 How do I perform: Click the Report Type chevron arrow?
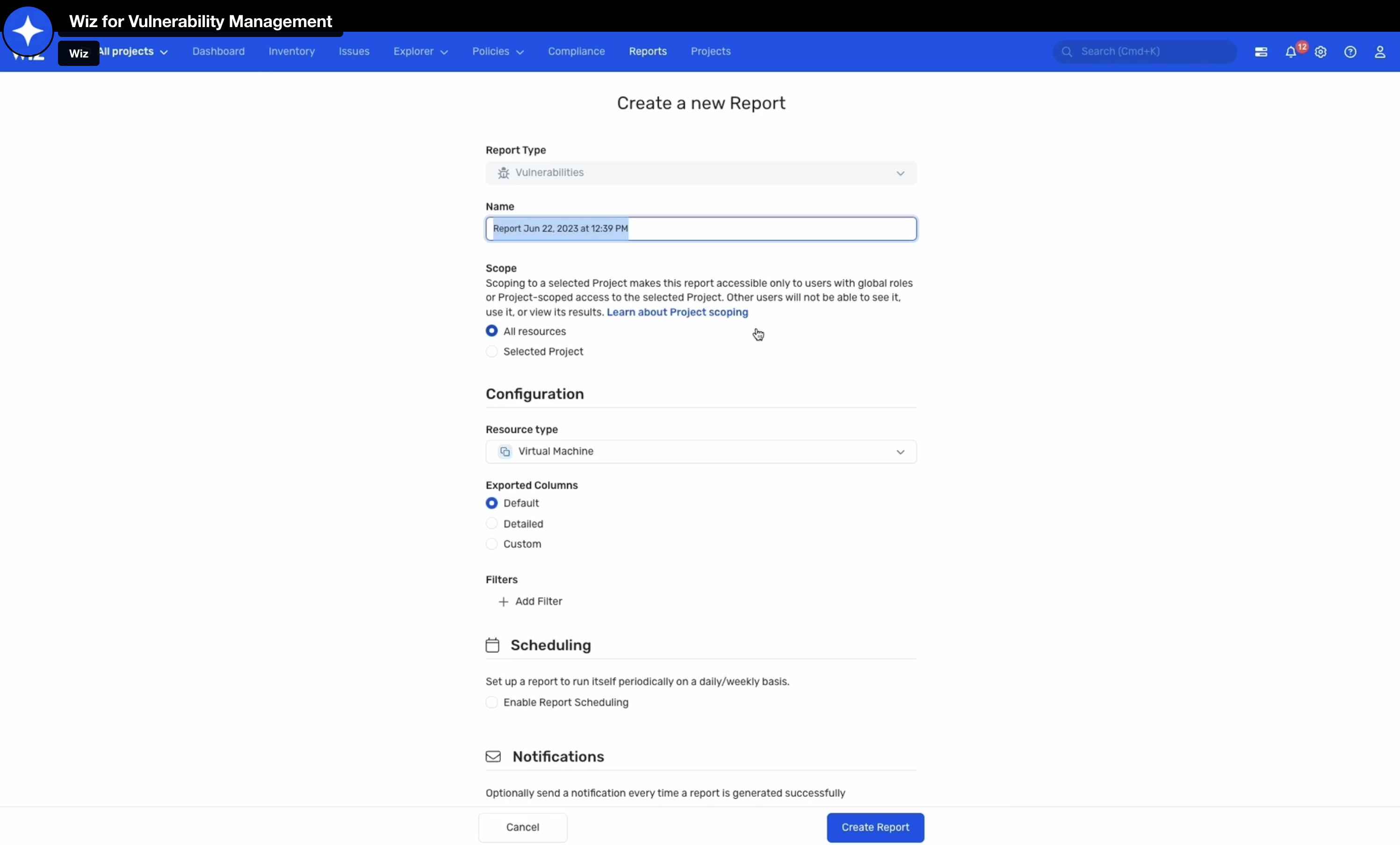click(900, 173)
